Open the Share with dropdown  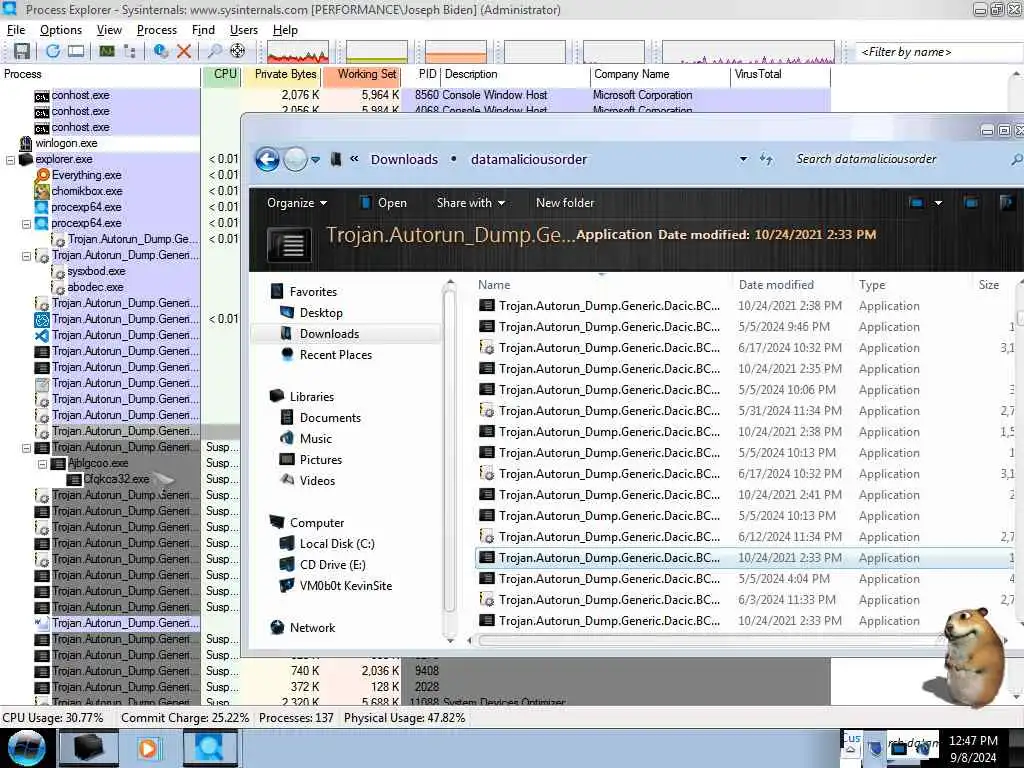coord(471,203)
